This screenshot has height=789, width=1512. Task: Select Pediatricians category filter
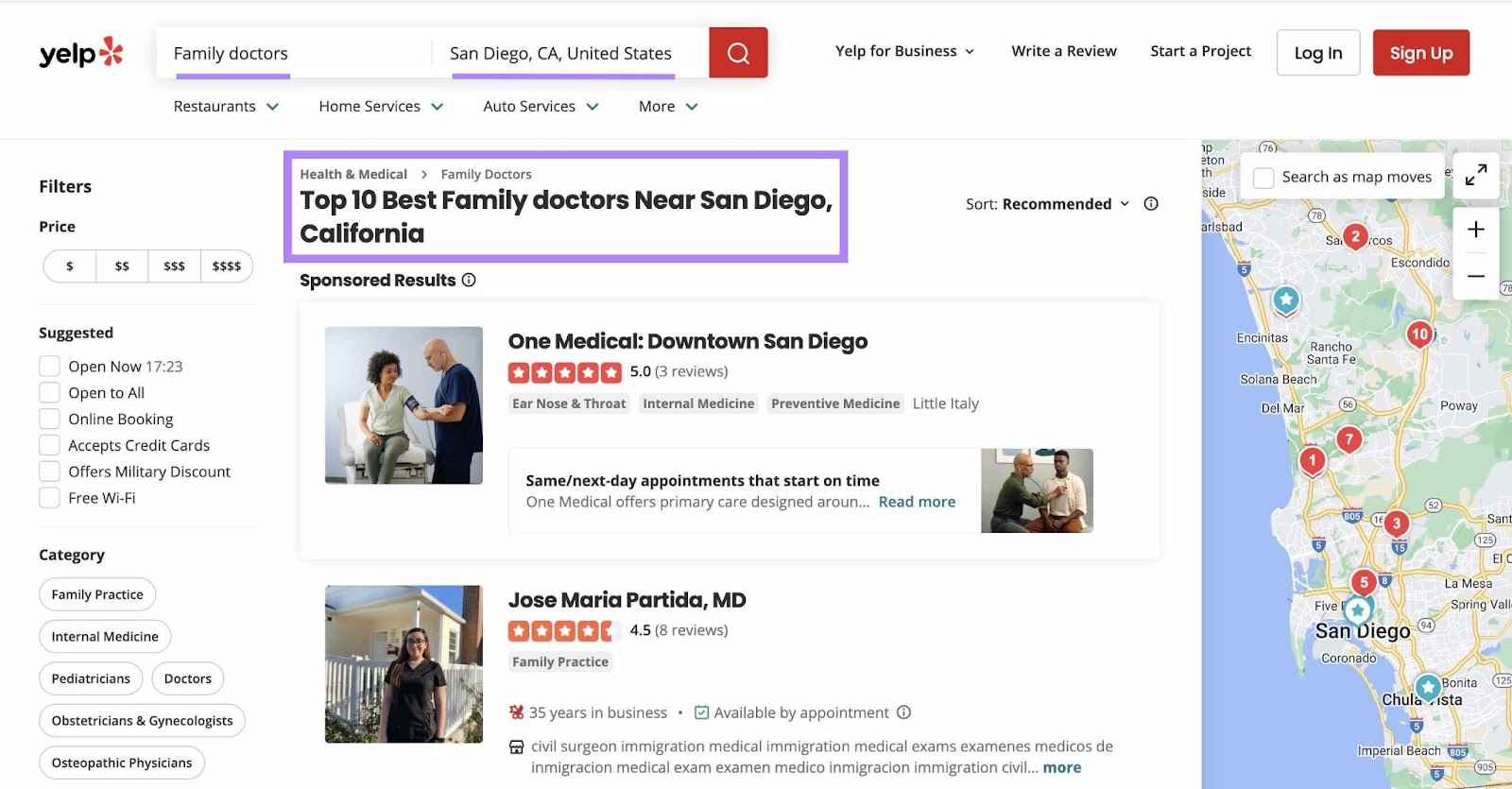pyautogui.click(x=91, y=678)
